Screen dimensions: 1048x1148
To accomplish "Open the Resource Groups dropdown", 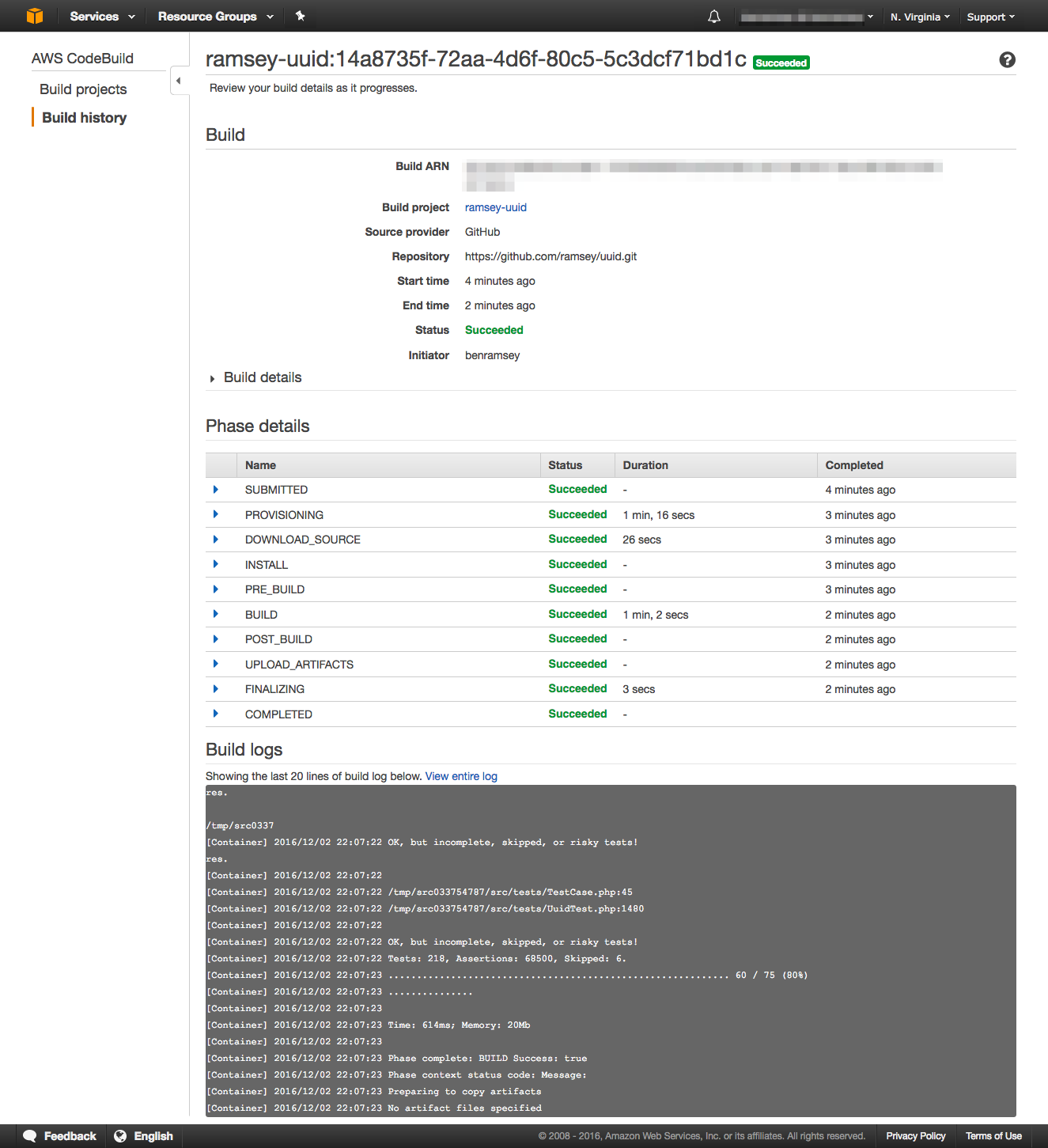I will 216,17.
